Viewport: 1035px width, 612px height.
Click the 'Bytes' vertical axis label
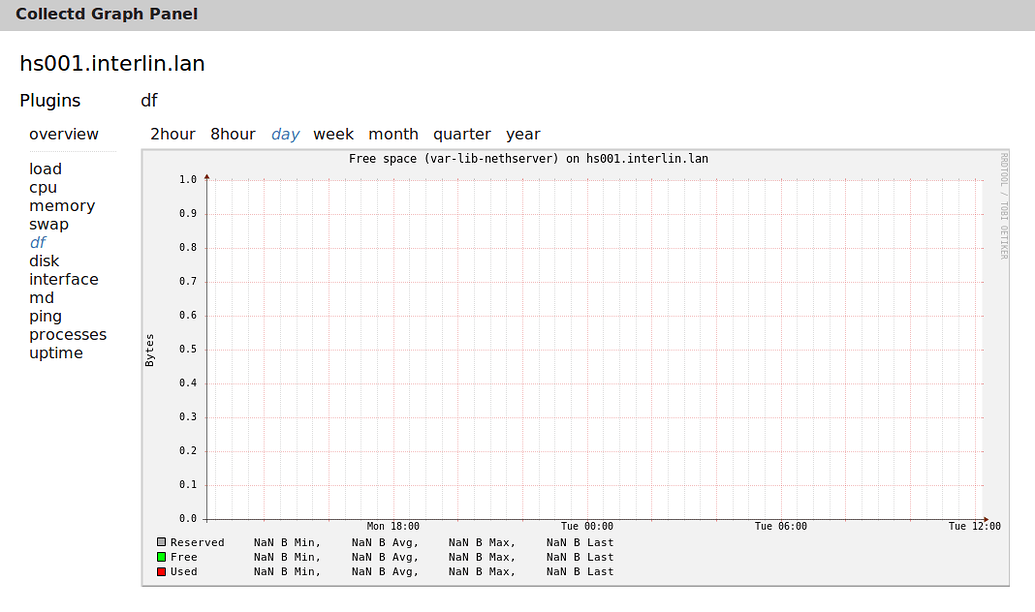coord(150,350)
